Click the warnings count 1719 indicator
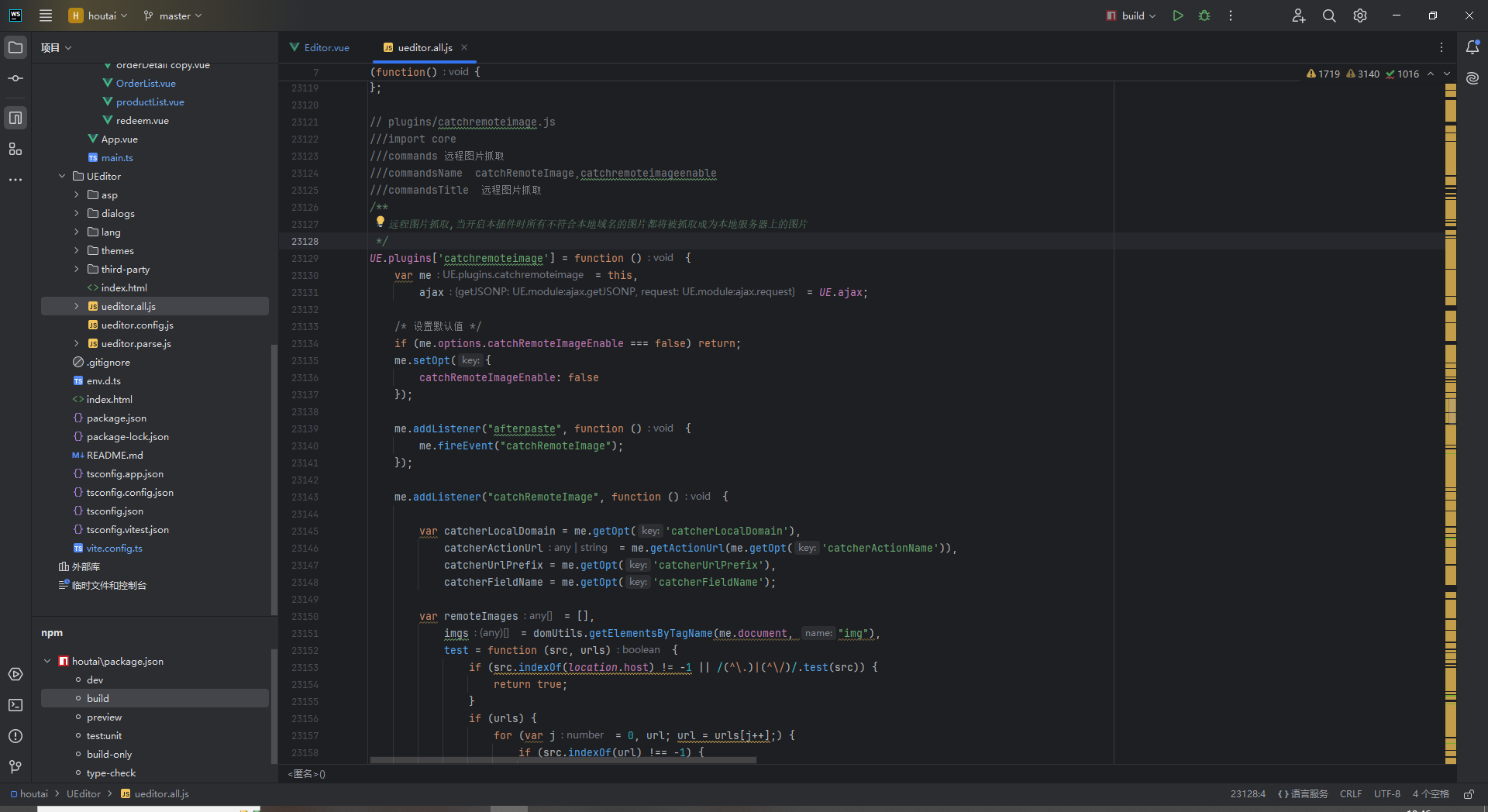 coord(1323,74)
